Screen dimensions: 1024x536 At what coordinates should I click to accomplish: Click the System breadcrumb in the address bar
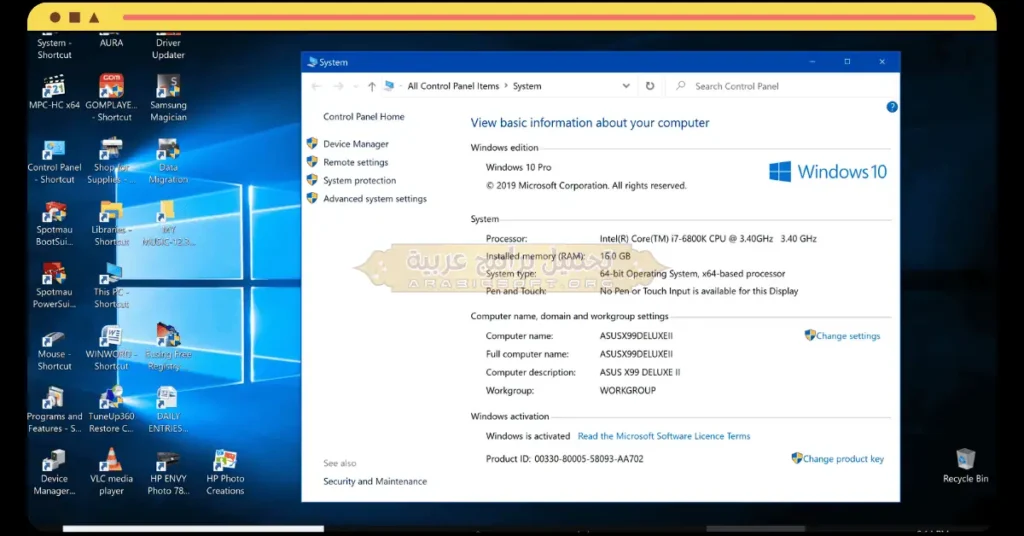(x=527, y=86)
